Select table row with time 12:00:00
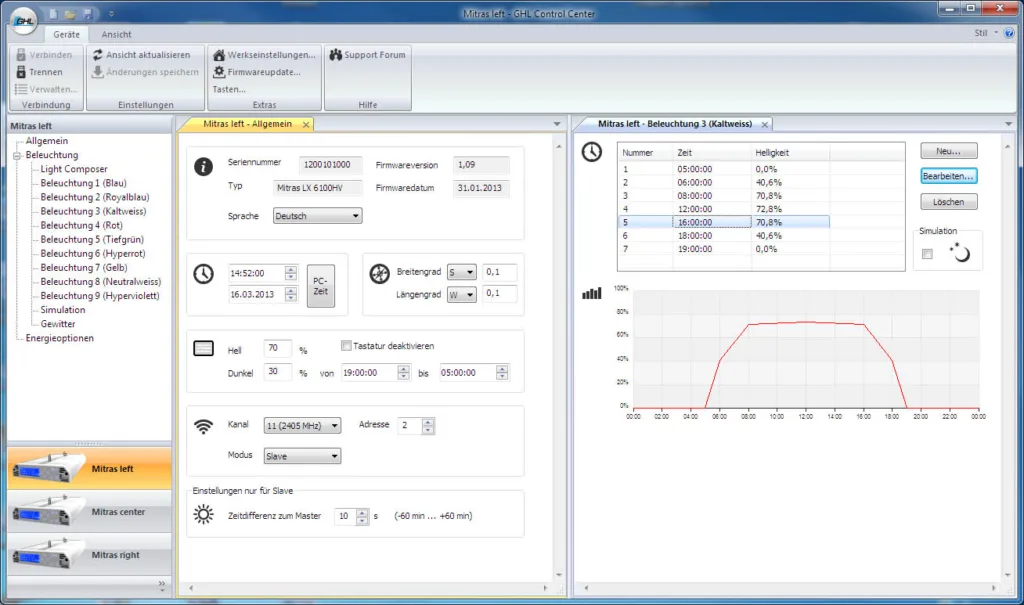 [x=695, y=209]
